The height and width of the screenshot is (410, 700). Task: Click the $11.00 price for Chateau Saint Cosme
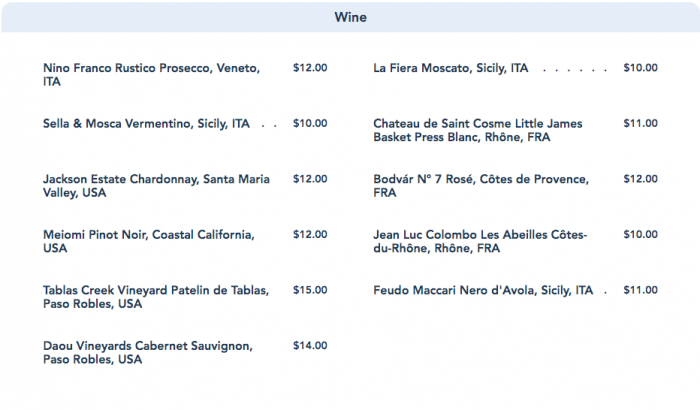(640, 124)
